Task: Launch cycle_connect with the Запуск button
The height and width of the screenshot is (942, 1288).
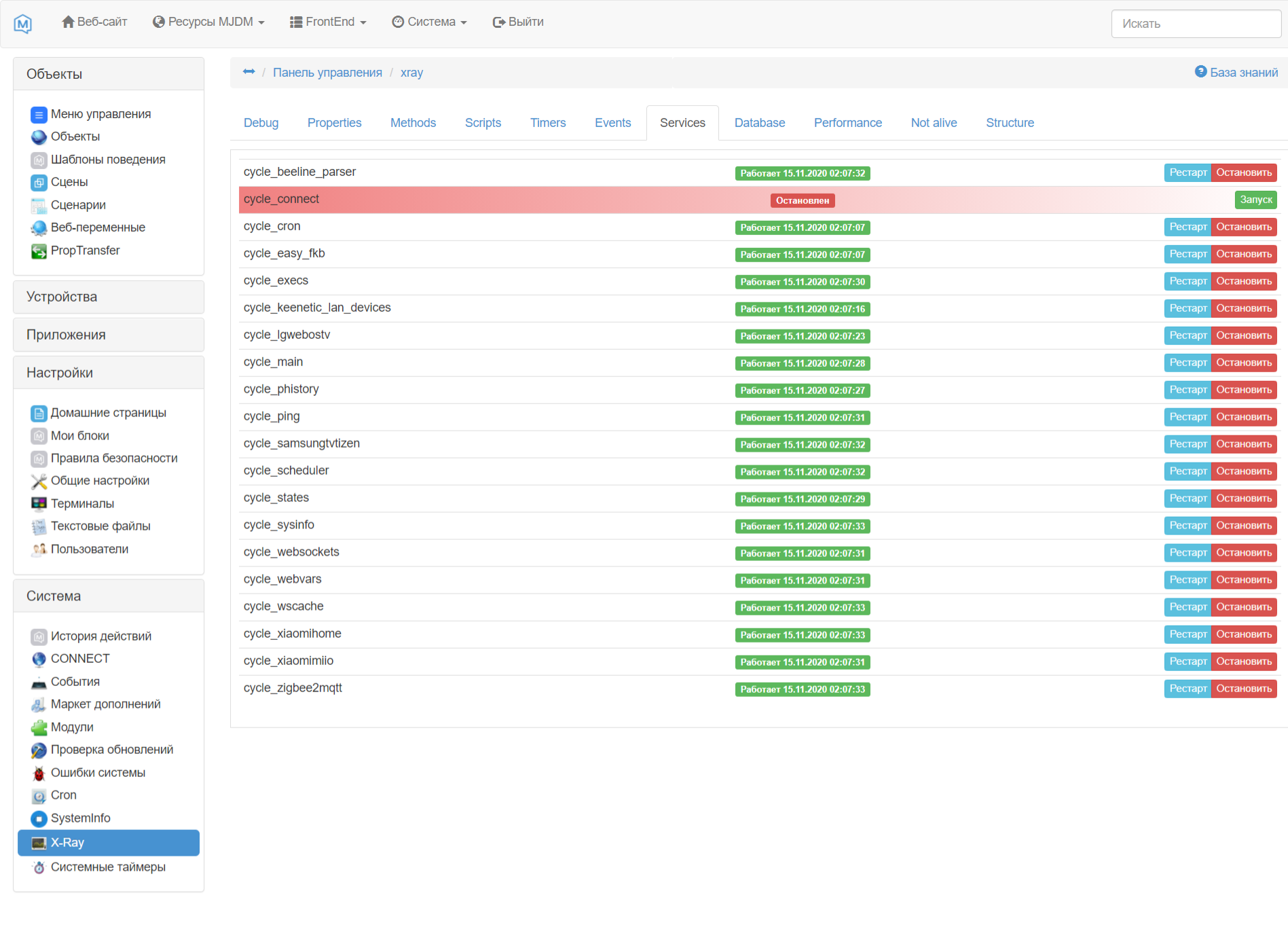Action: pos(1255,200)
